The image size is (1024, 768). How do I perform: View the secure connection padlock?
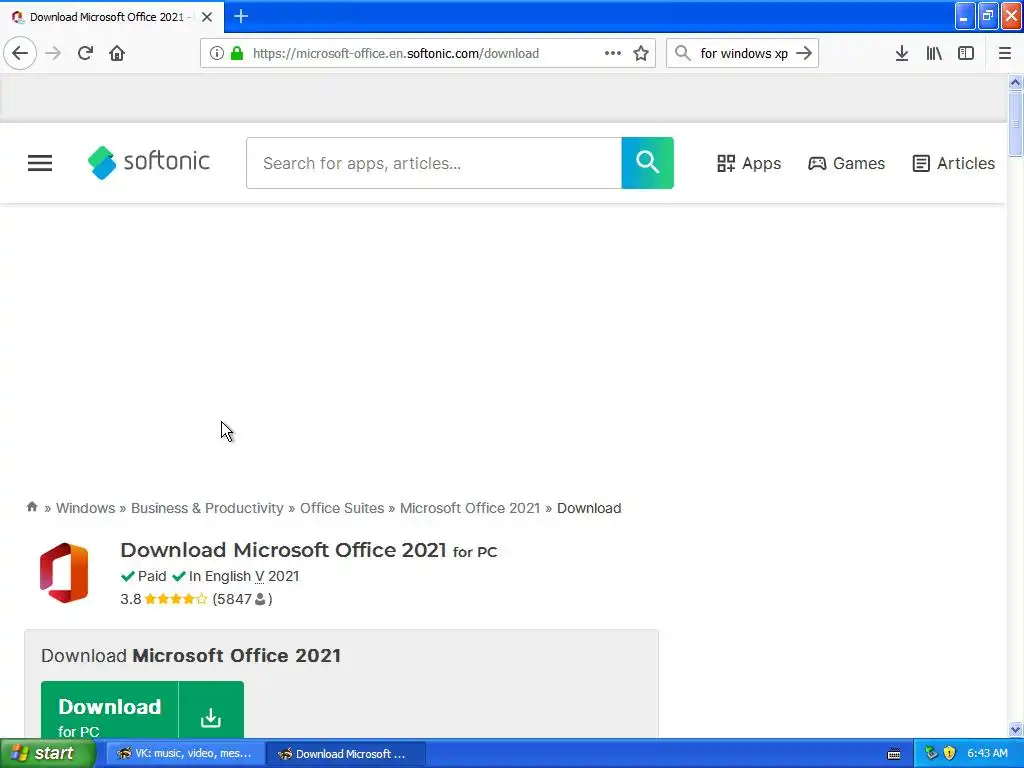[x=237, y=53]
